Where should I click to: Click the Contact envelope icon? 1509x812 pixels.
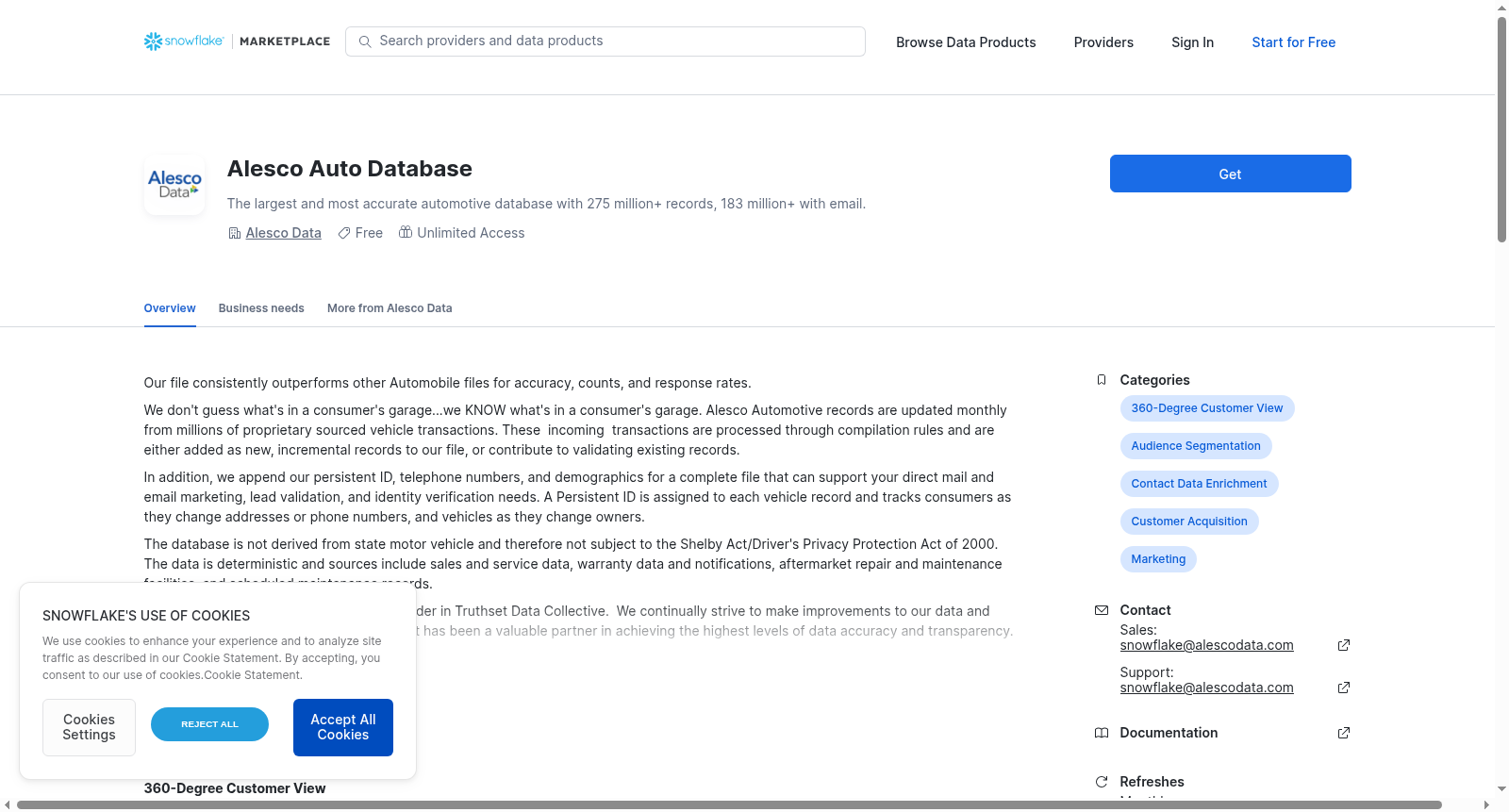pos(1102,610)
